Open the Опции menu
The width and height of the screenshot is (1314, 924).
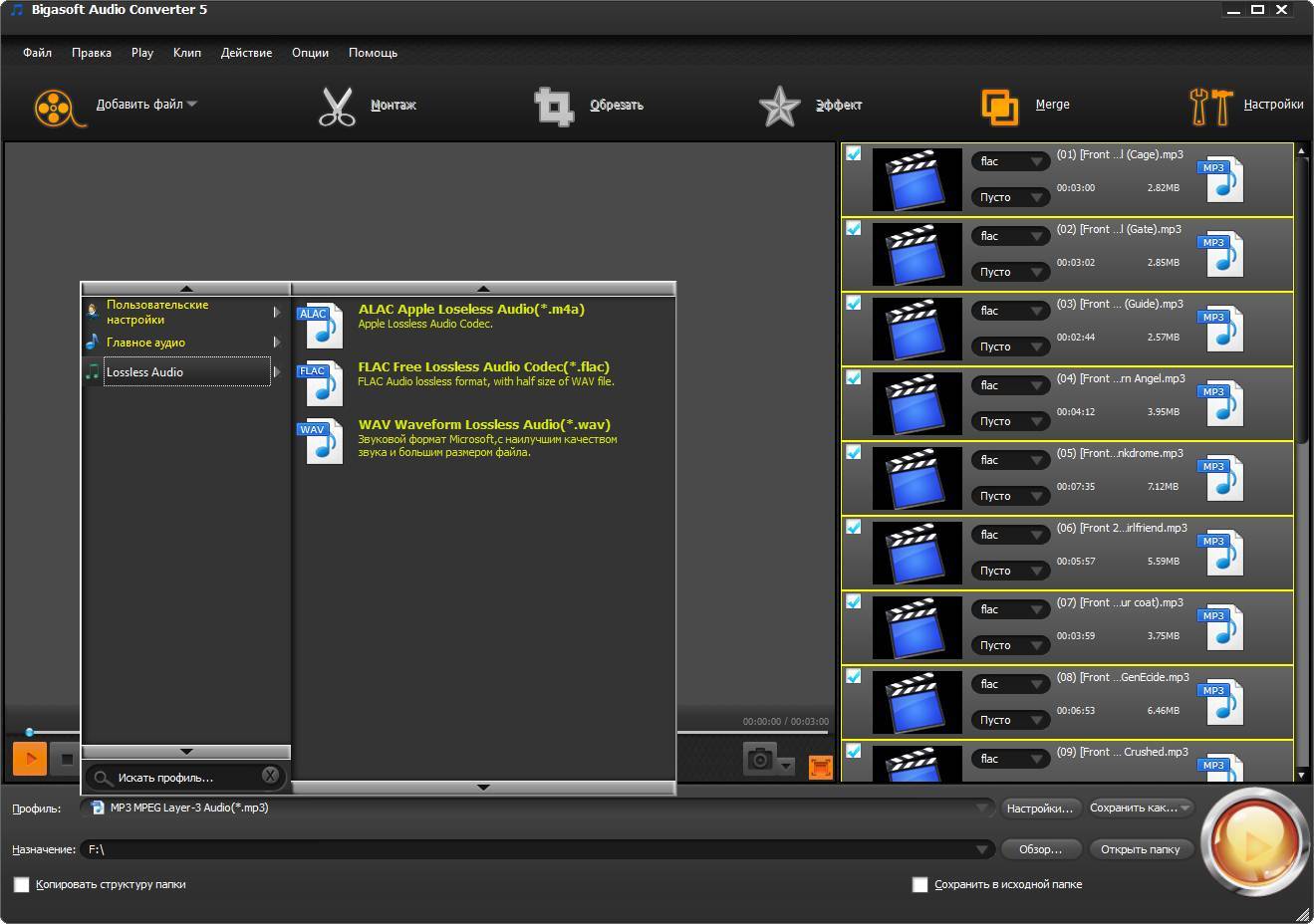(x=310, y=53)
